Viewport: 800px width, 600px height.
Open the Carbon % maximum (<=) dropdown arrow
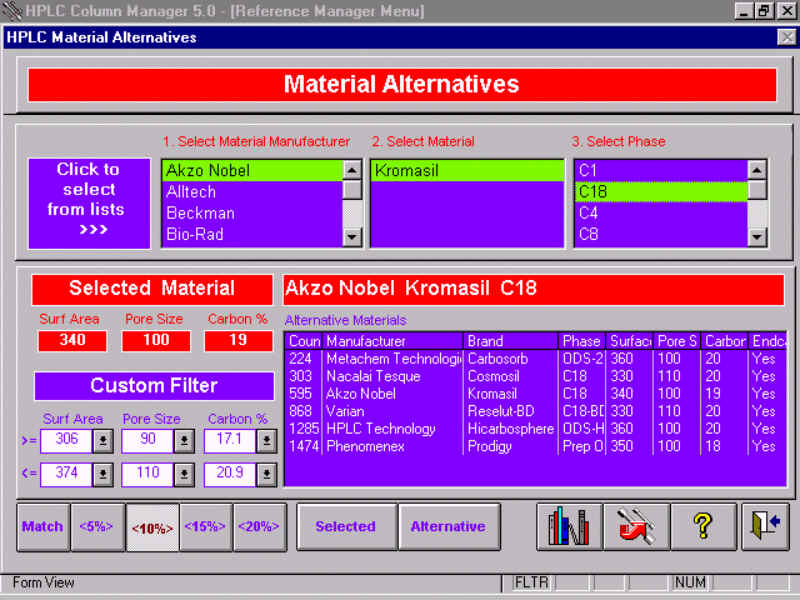pos(266,474)
